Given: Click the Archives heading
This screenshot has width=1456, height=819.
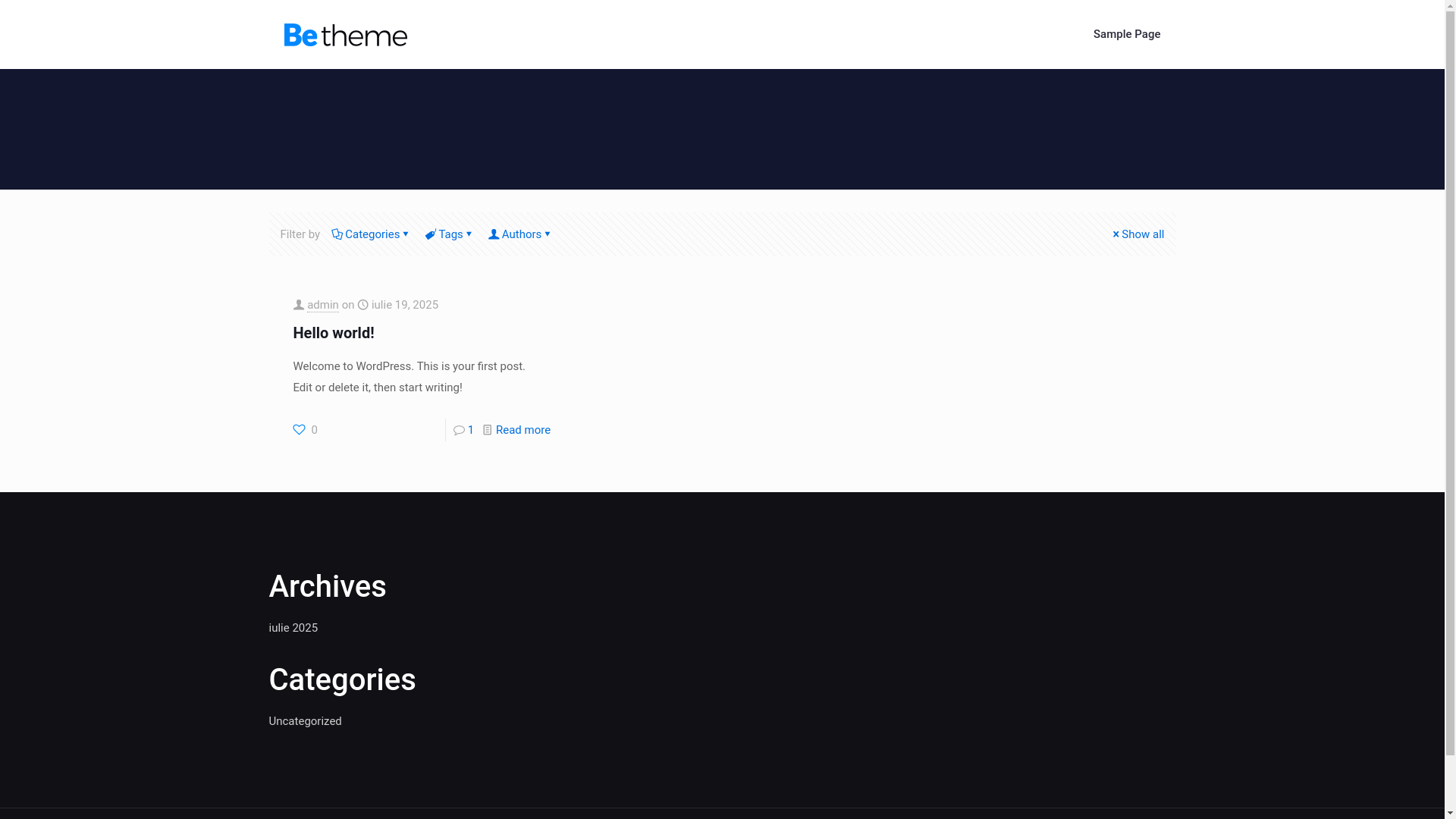Looking at the screenshot, I should click(328, 586).
